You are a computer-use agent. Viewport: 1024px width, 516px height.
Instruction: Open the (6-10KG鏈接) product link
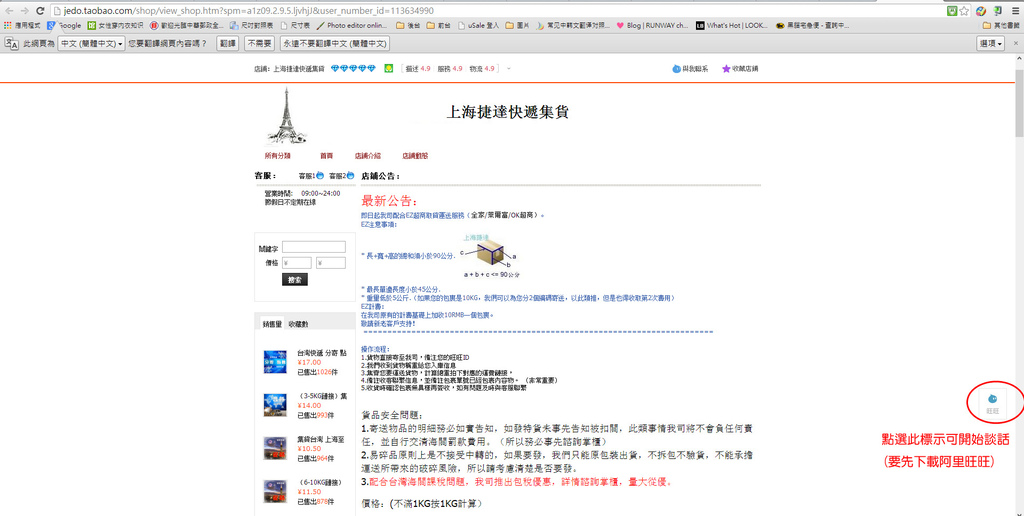point(320,483)
